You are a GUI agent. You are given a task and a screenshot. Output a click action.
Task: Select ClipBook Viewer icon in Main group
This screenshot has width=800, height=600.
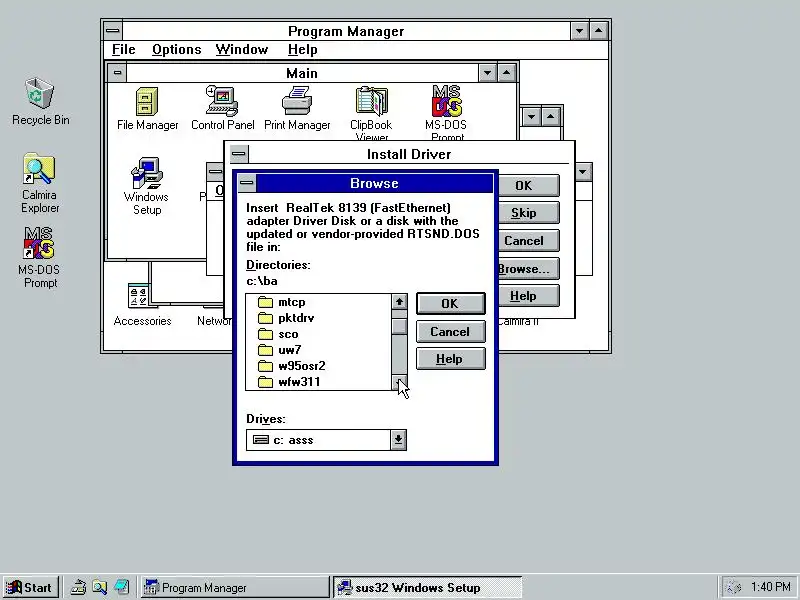point(371,101)
